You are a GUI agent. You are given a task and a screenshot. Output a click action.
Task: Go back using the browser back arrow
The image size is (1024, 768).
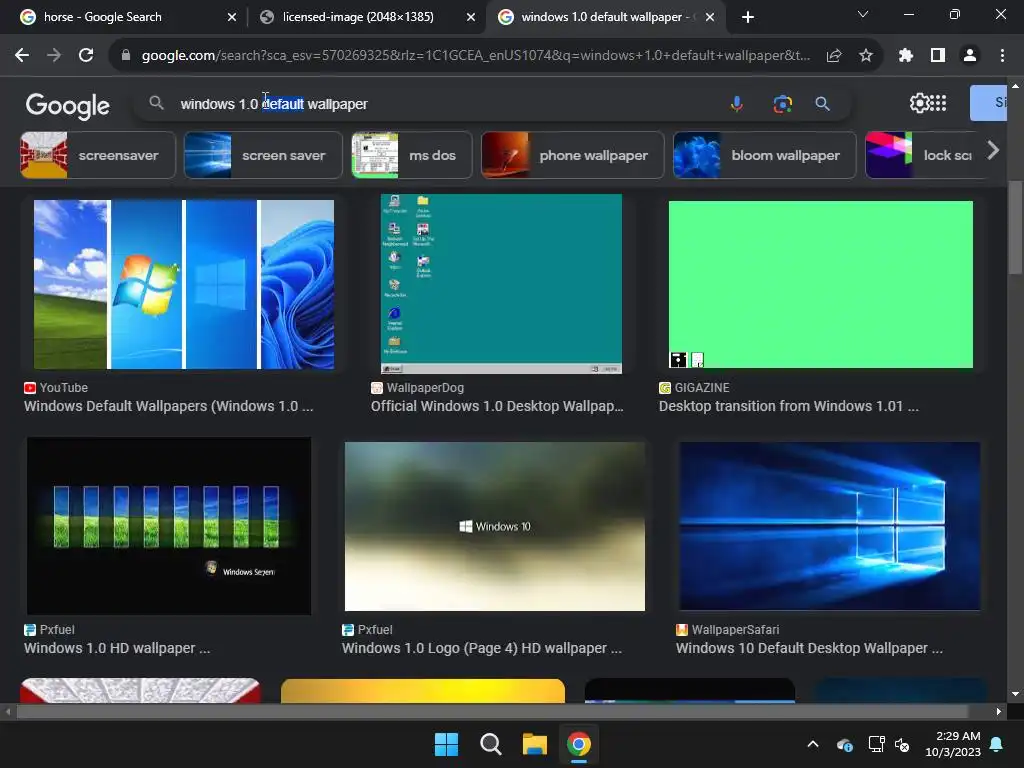(22, 56)
